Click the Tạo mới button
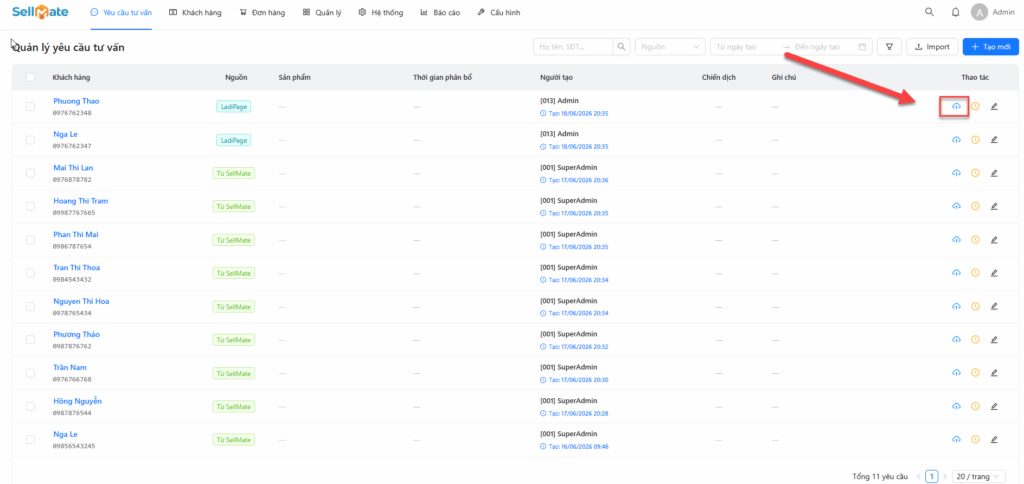Viewport: 1024px width, 484px height. [x=991, y=47]
